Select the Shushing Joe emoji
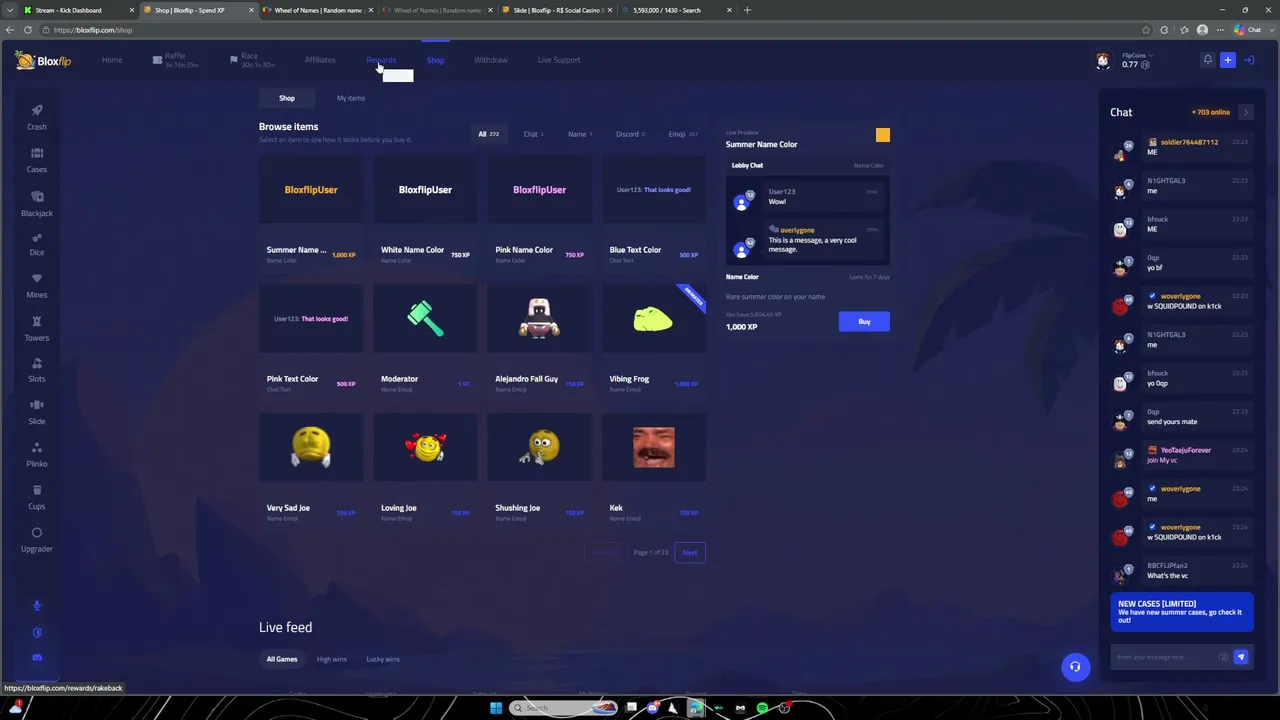Screen dimensions: 1280x720 pyautogui.click(x=539, y=471)
